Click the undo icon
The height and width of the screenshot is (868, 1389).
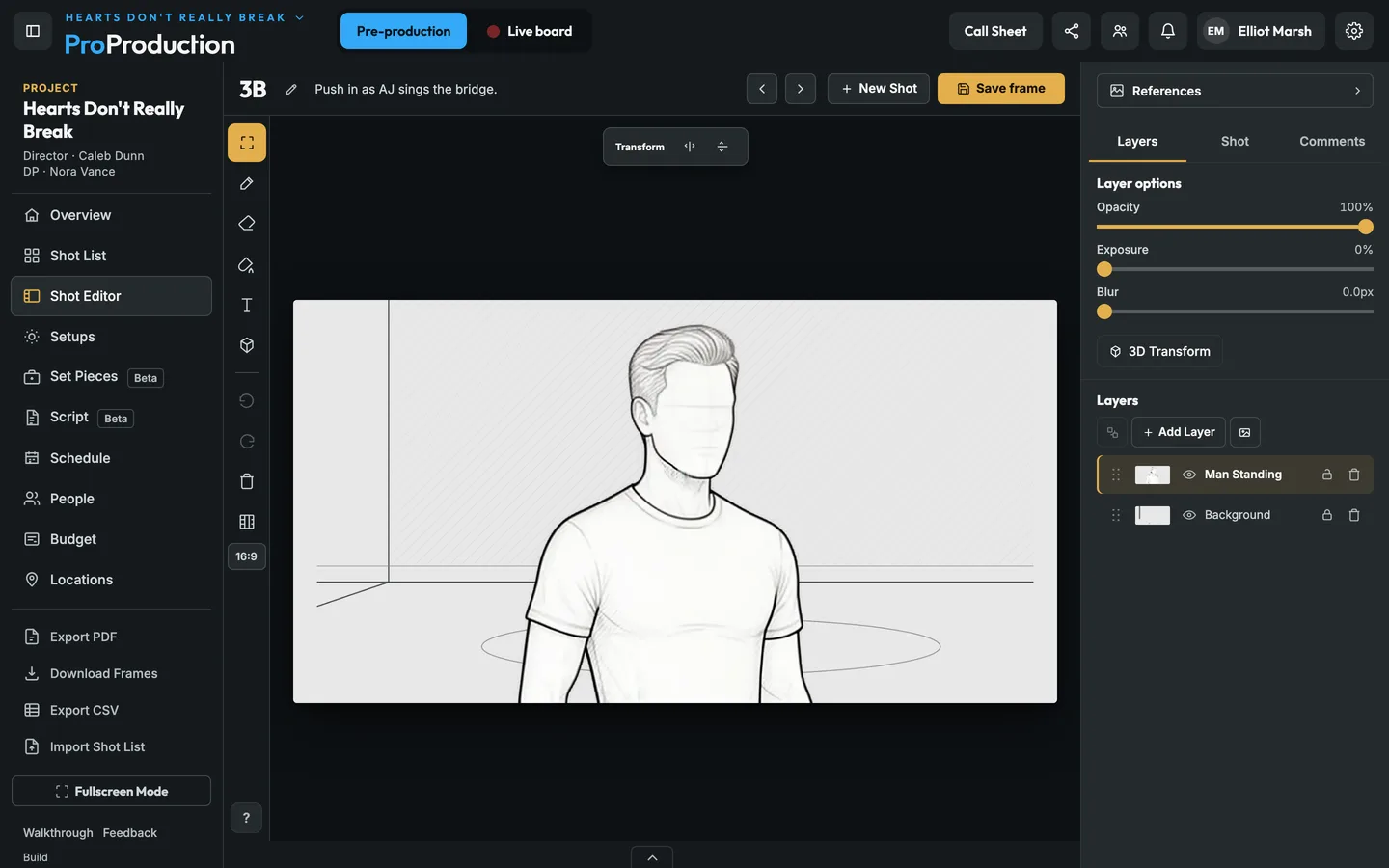247,401
